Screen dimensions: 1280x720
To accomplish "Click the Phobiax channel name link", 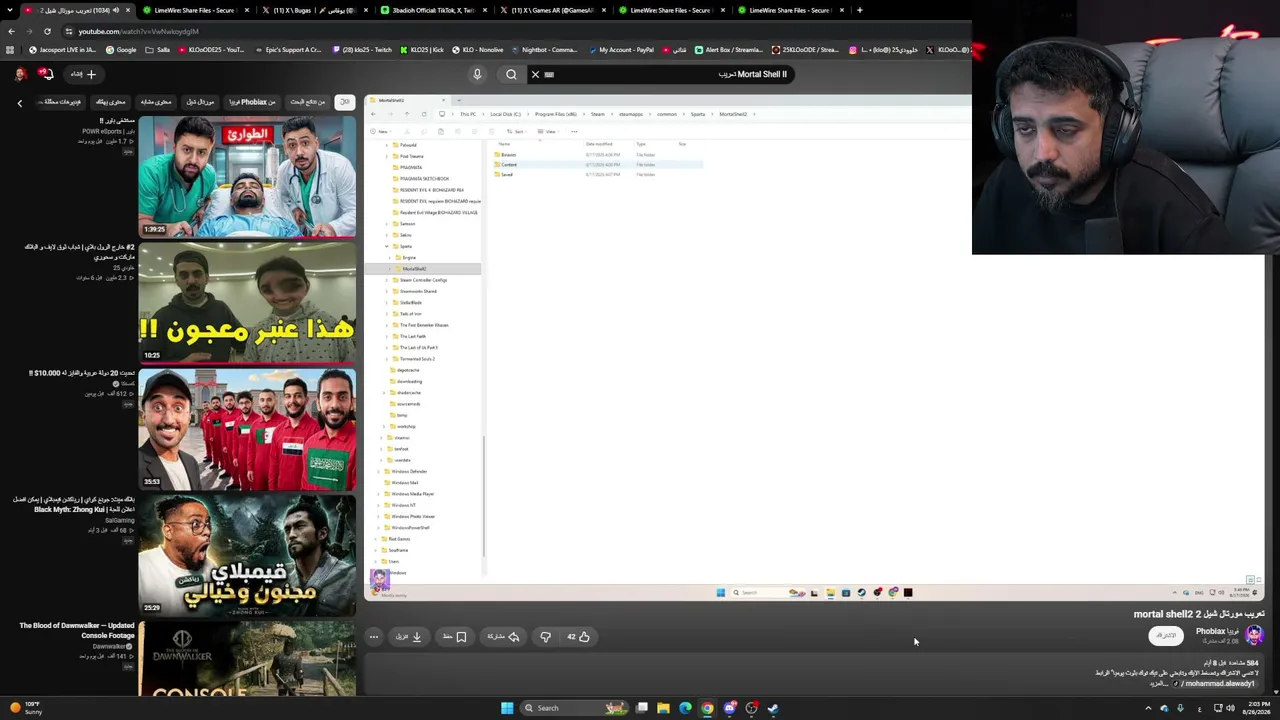I will click(x=1217, y=631).
